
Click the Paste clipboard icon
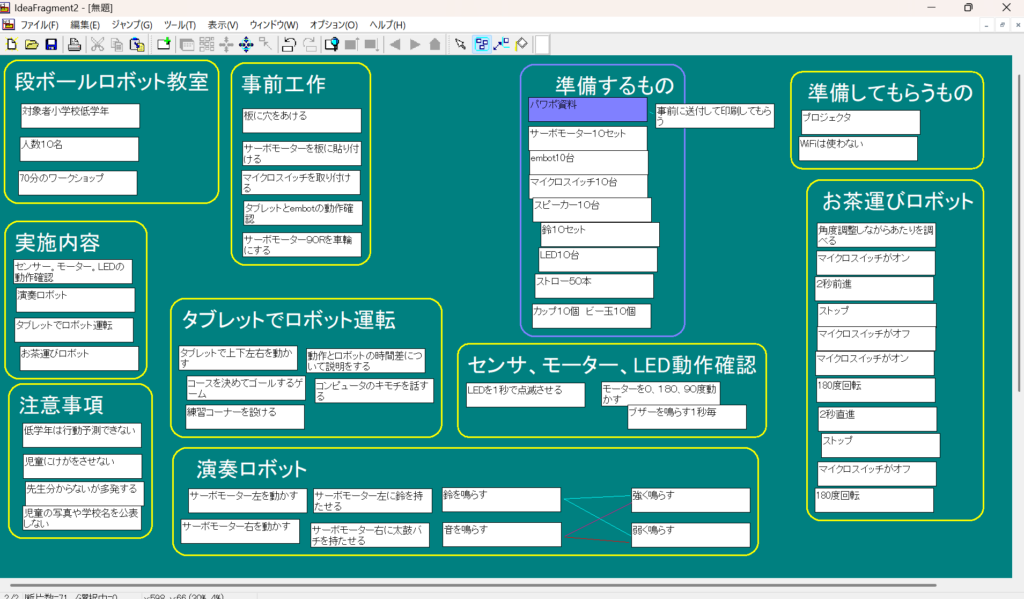coord(136,44)
